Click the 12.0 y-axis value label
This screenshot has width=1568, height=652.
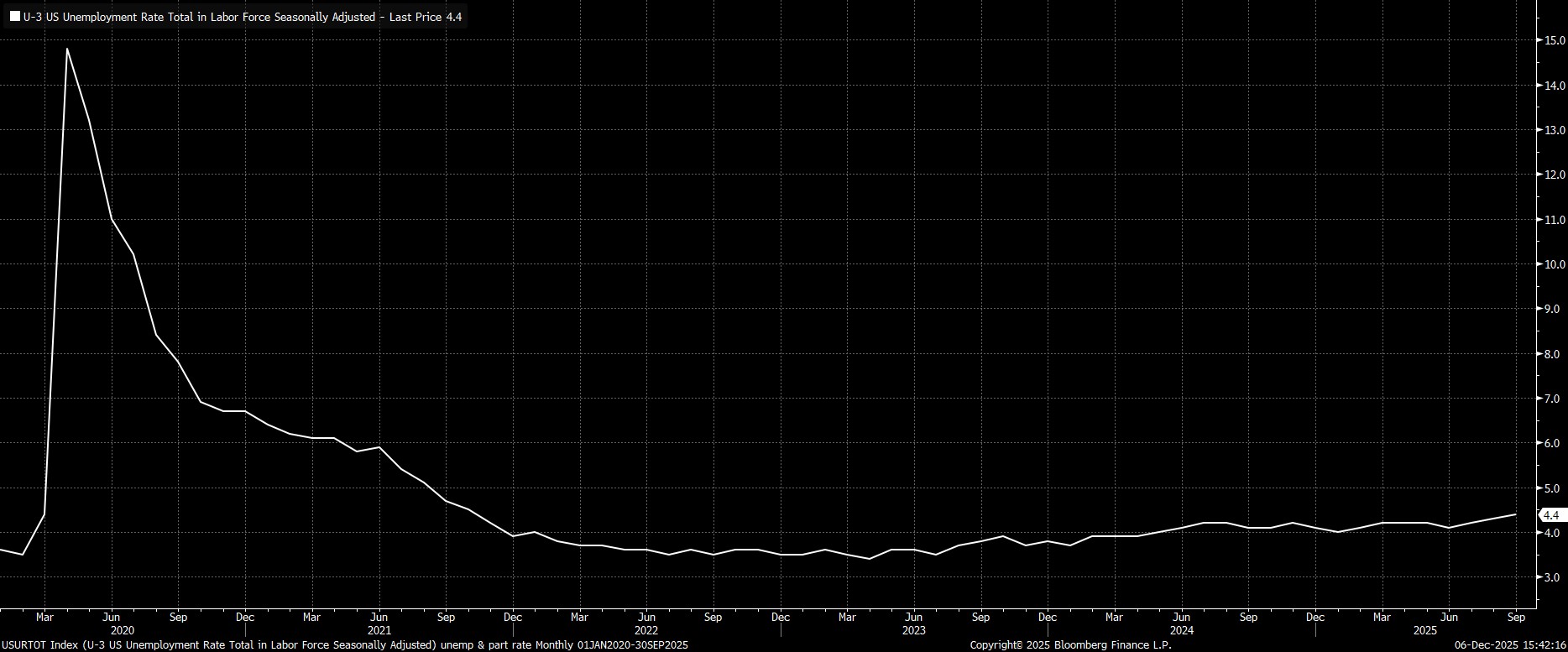click(x=1553, y=175)
